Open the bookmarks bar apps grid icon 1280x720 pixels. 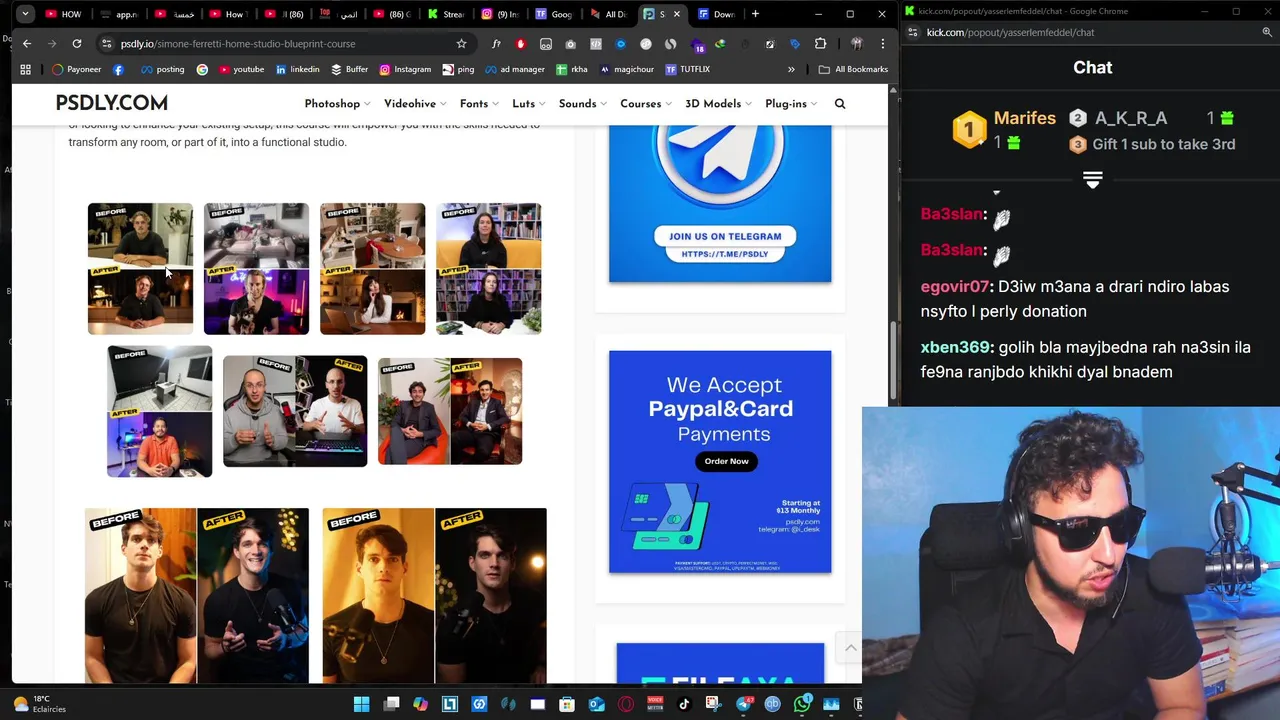(x=25, y=69)
